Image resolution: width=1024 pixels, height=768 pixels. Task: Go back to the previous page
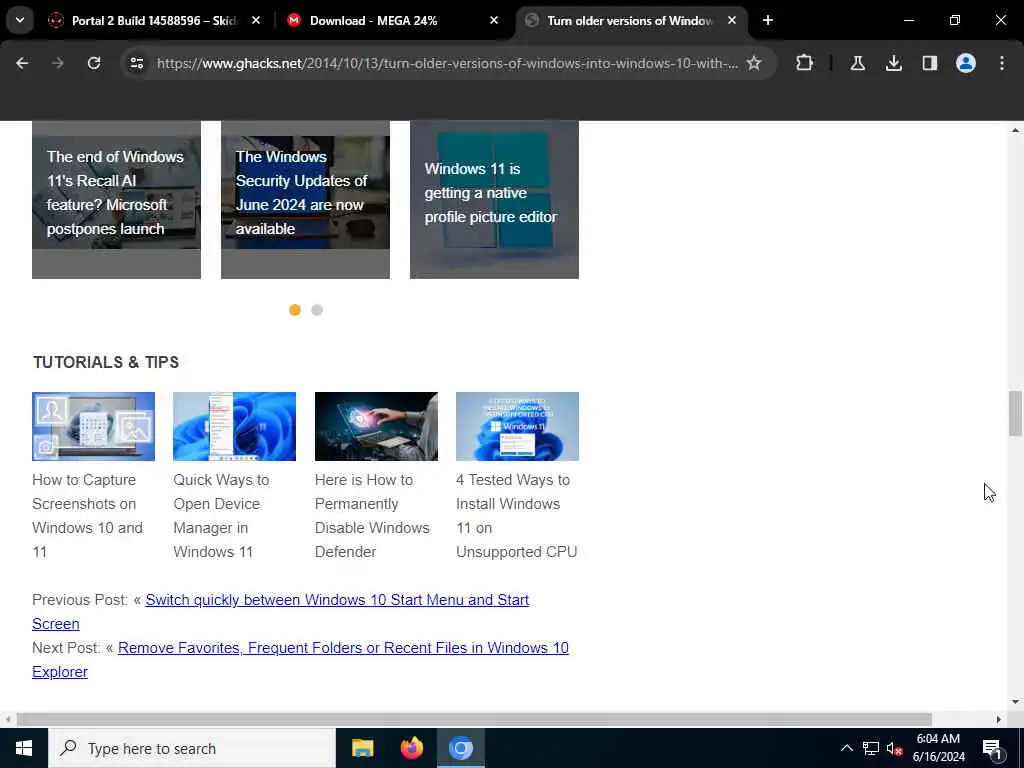[x=22, y=63]
